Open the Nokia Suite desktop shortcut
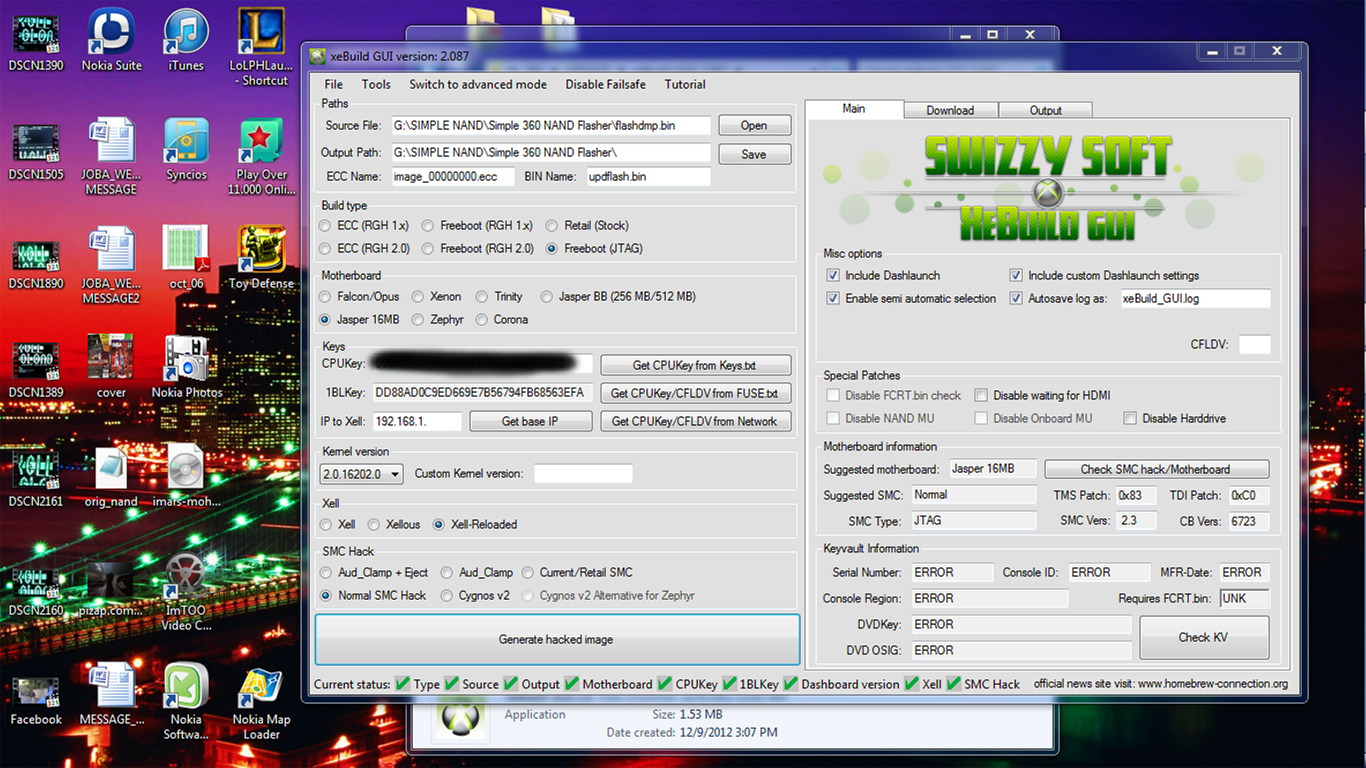Image resolution: width=1366 pixels, height=768 pixels. (x=111, y=40)
